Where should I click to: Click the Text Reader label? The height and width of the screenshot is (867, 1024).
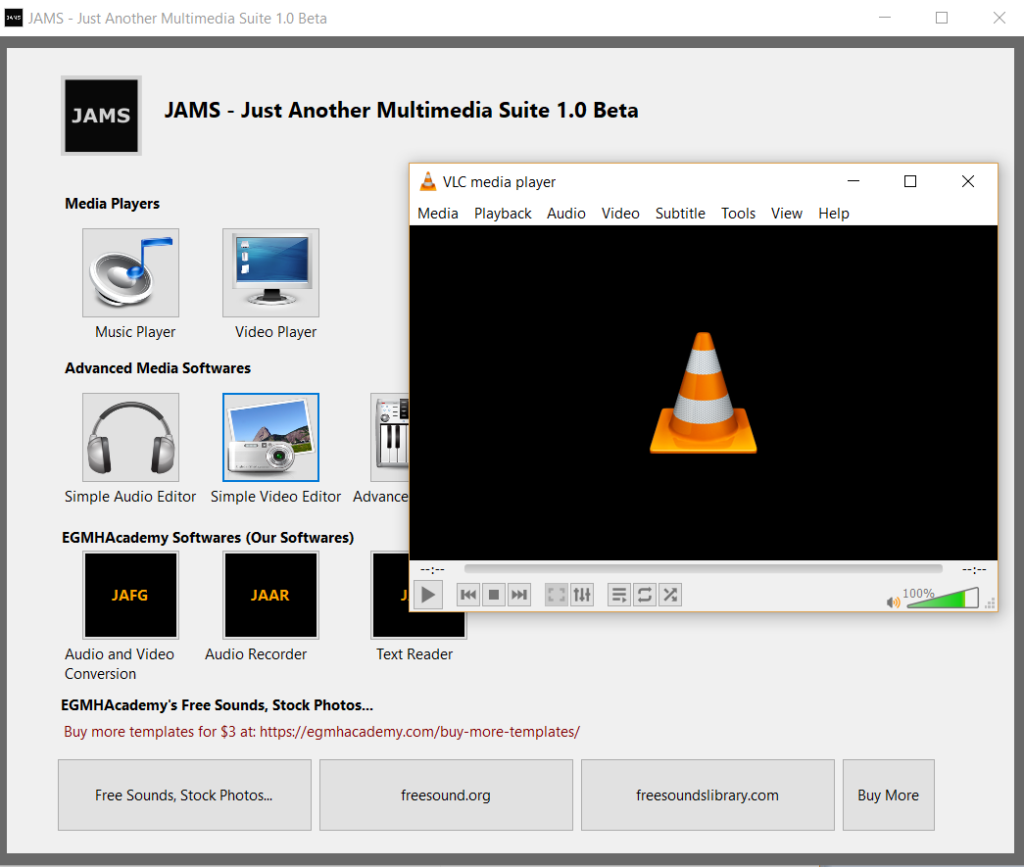(414, 654)
